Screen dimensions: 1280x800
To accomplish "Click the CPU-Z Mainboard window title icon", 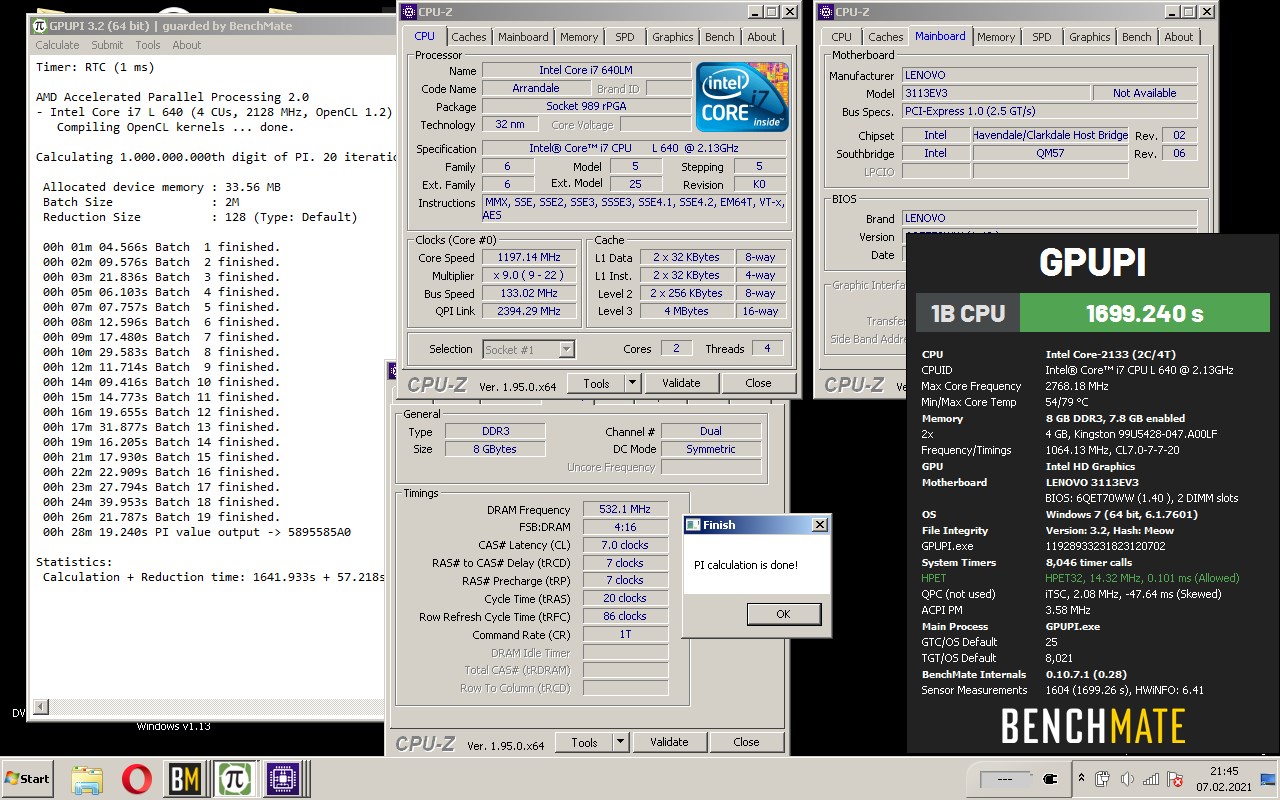I will 826,12.
